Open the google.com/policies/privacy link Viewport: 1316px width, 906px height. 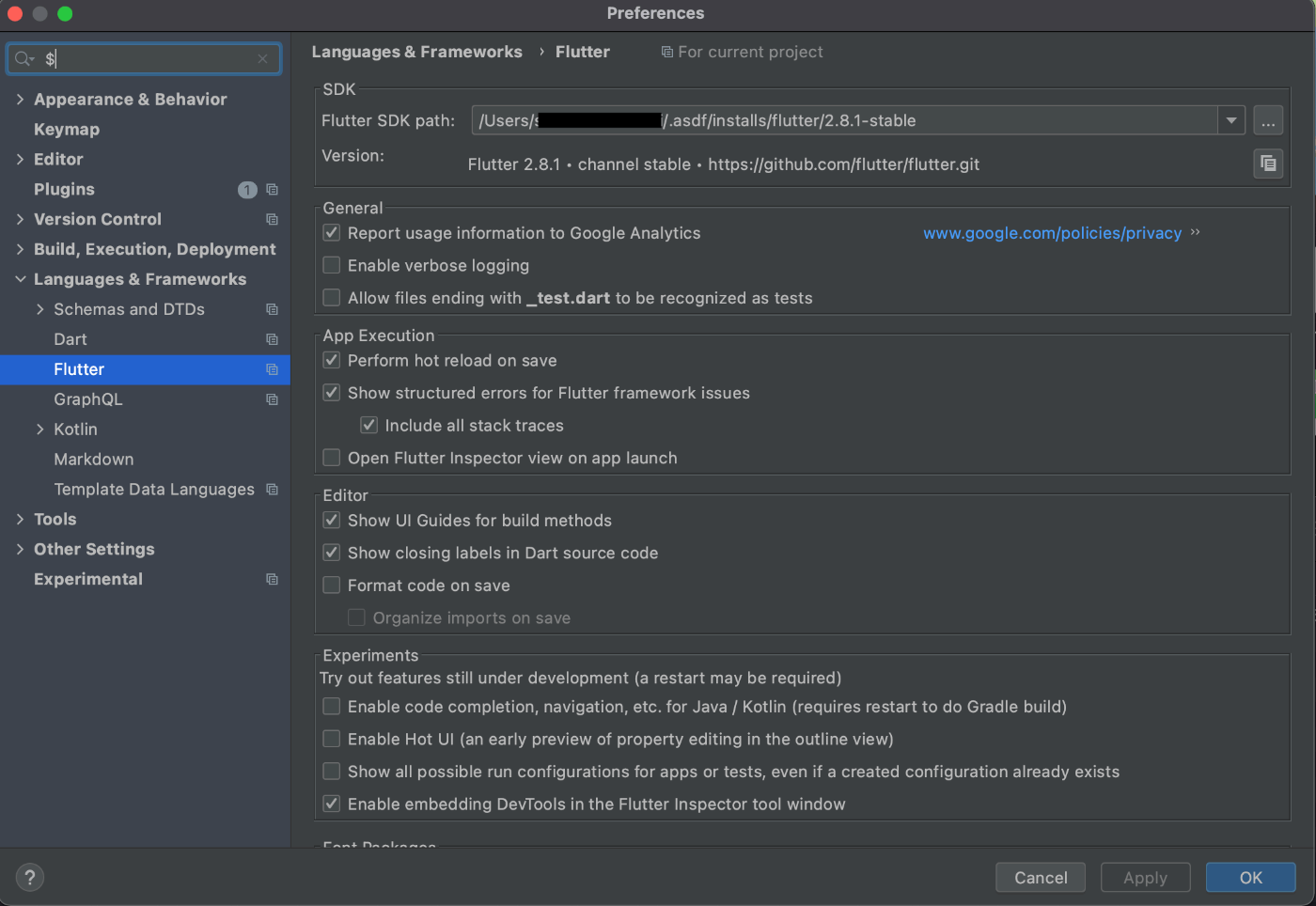pyautogui.click(x=1052, y=233)
